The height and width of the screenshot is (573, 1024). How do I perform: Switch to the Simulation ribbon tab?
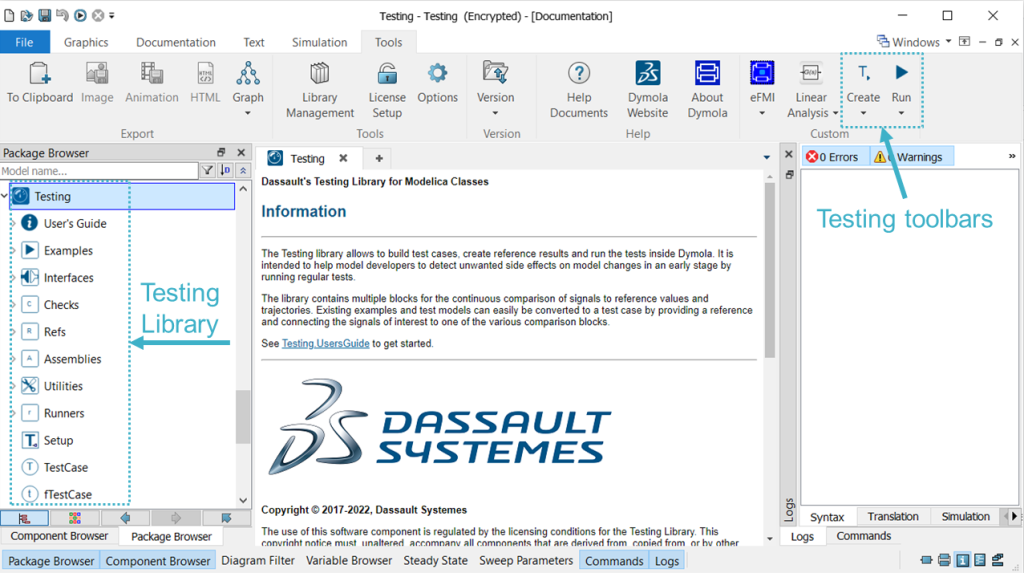pos(319,42)
